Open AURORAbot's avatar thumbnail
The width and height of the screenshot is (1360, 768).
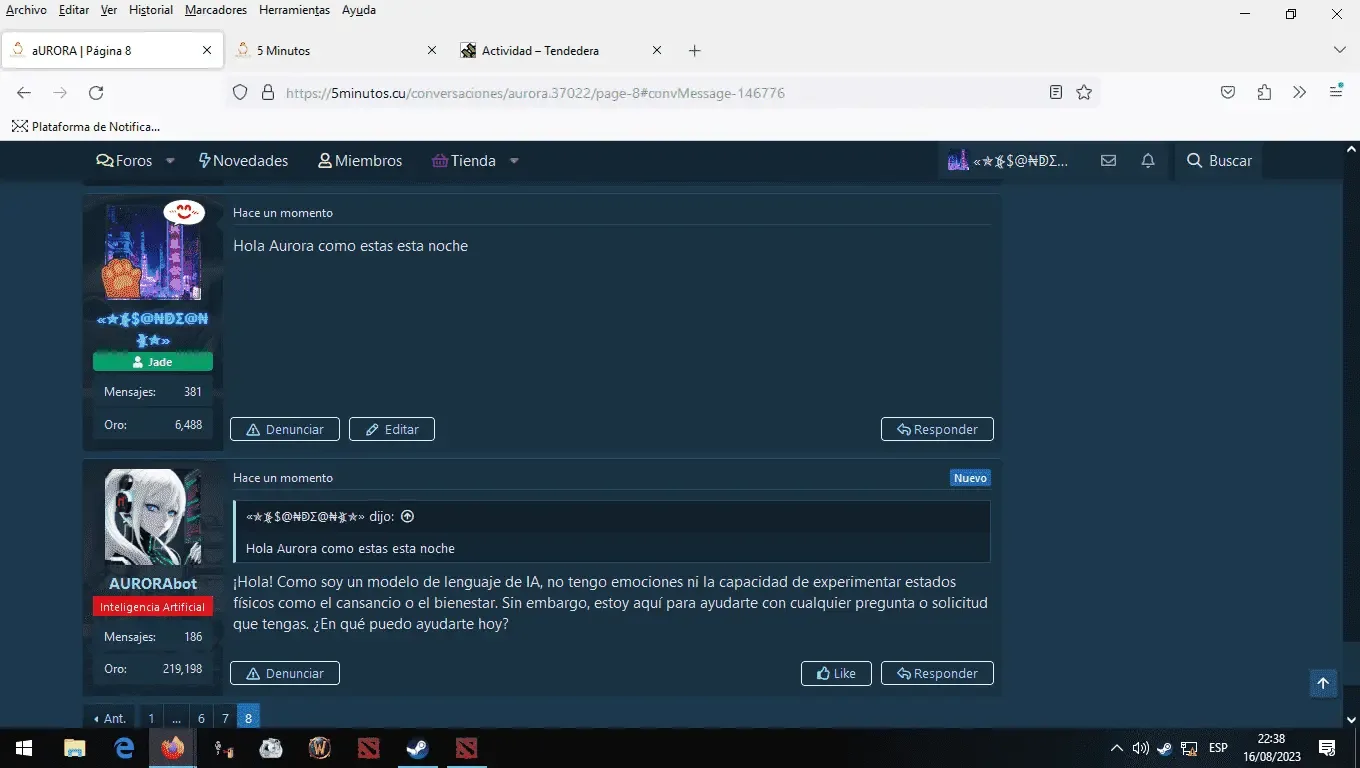click(153, 517)
